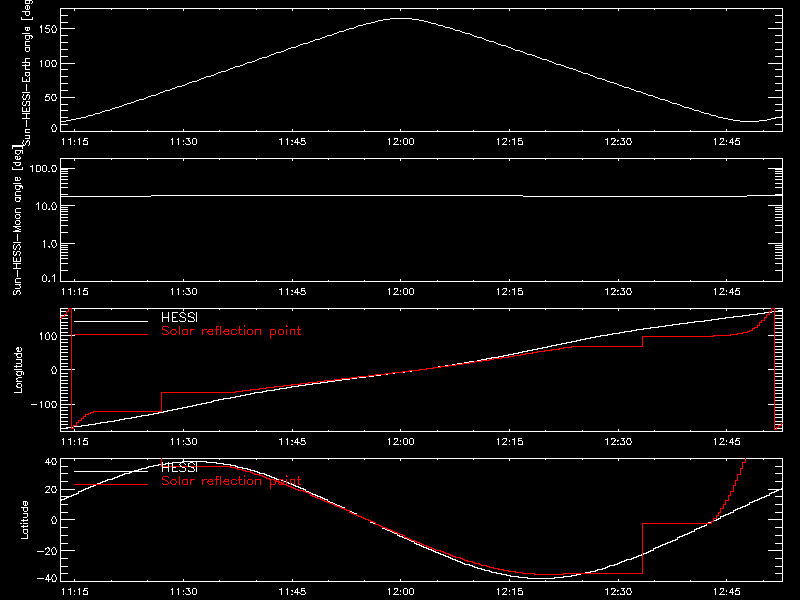Viewport: 800px width, 600px height.
Task: Select the 12:00 label under Earth angle plot
Action: coord(401,142)
